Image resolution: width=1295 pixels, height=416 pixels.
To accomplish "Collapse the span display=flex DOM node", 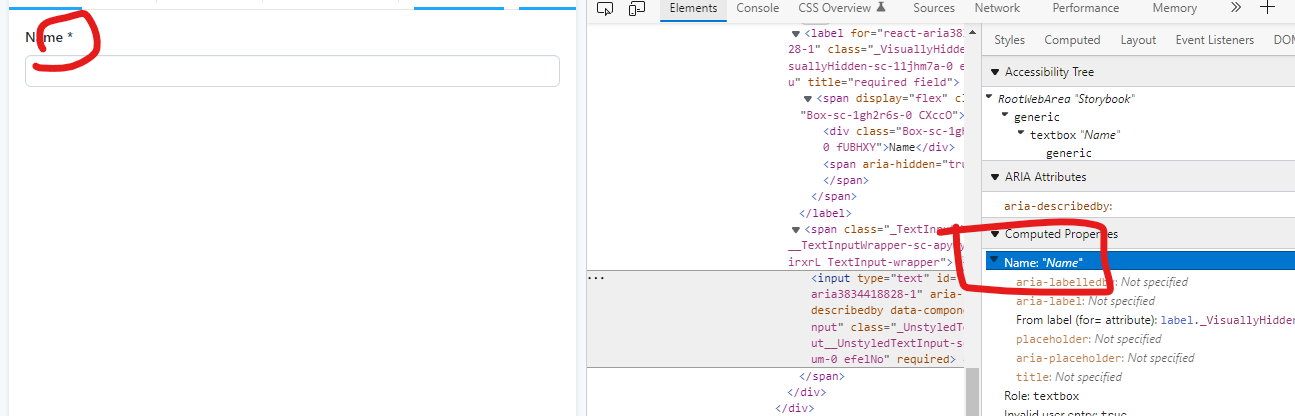I will (809, 98).
